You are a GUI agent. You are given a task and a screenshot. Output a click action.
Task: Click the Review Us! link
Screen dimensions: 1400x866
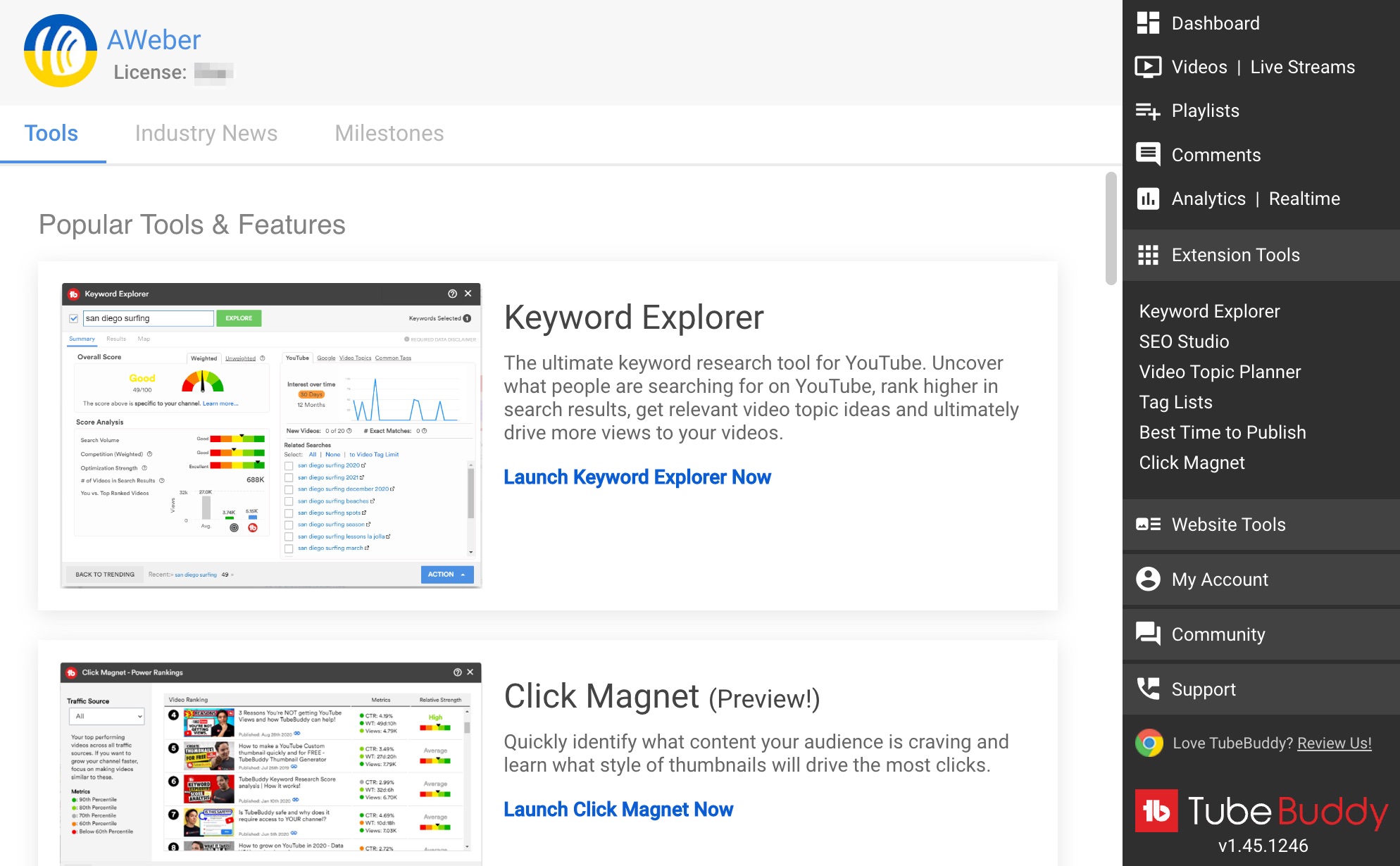tap(1334, 743)
